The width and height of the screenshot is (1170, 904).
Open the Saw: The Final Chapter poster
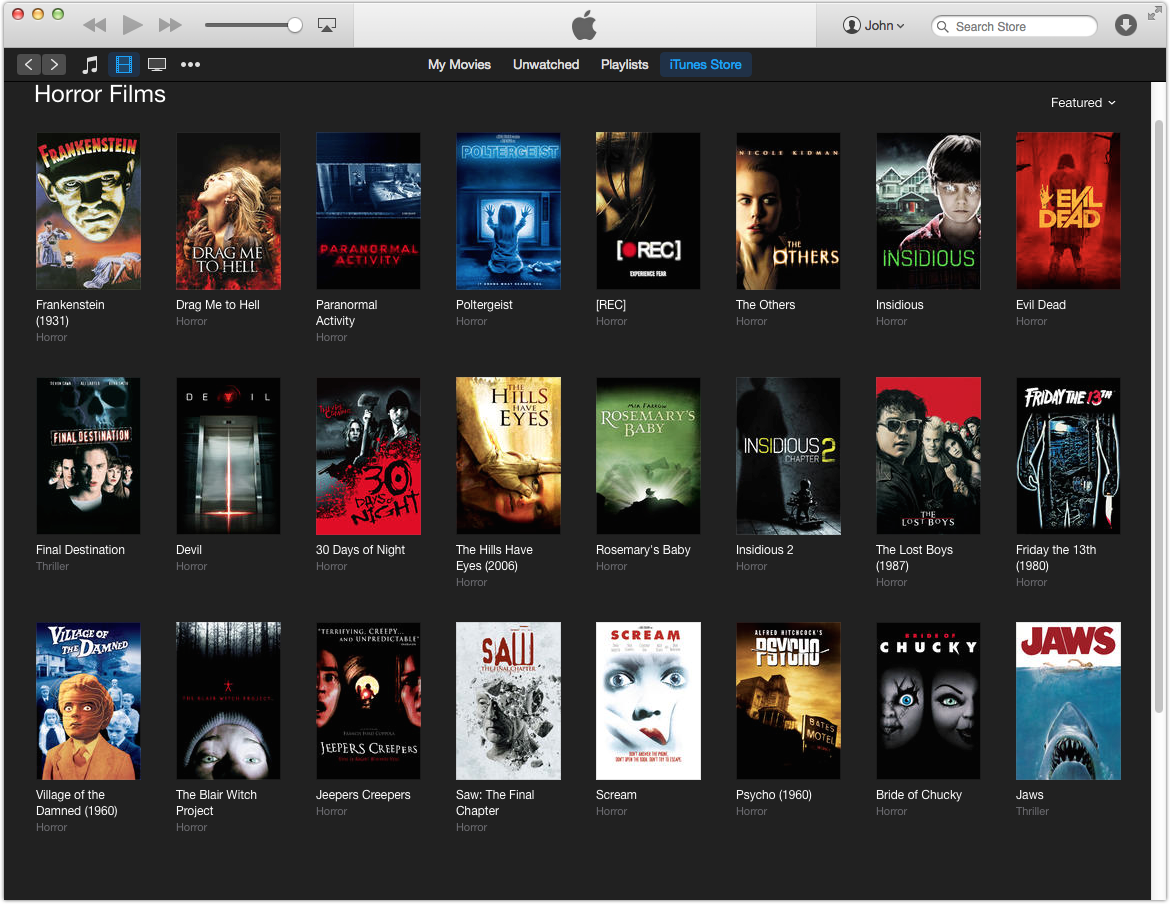coord(508,701)
